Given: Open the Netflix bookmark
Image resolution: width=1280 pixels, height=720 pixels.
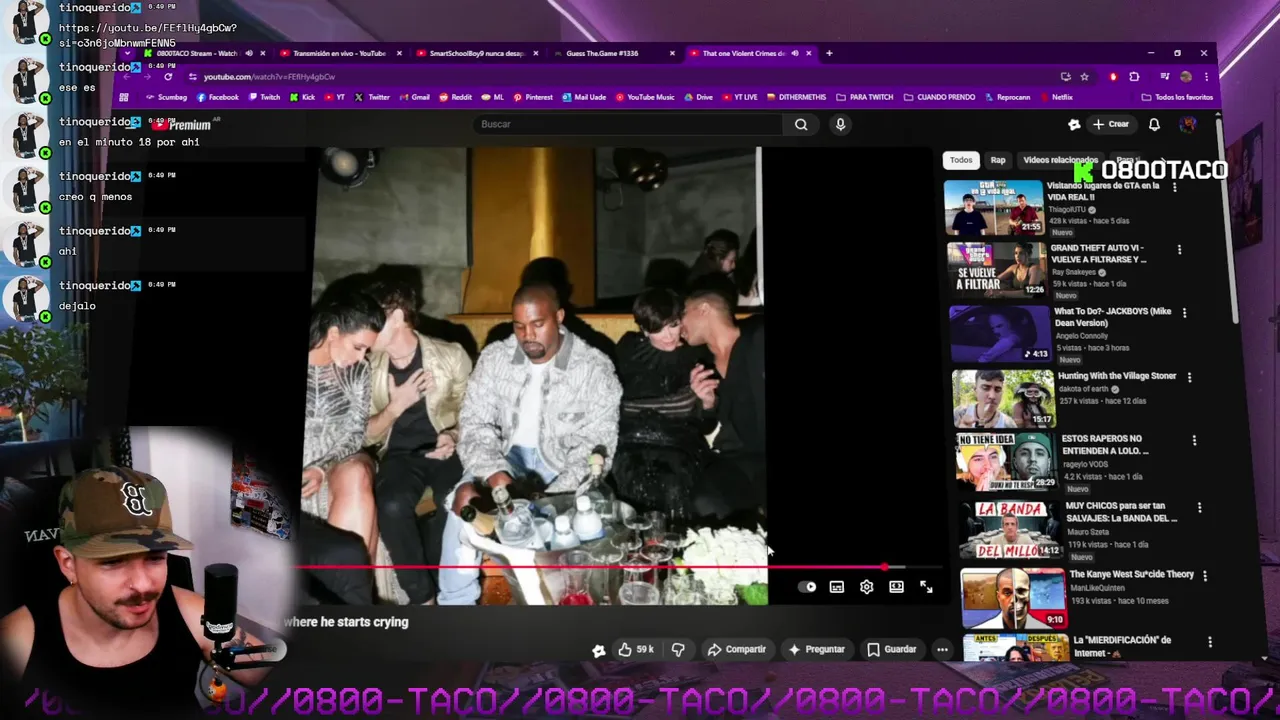Looking at the screenshot, I should [1056, 97].
